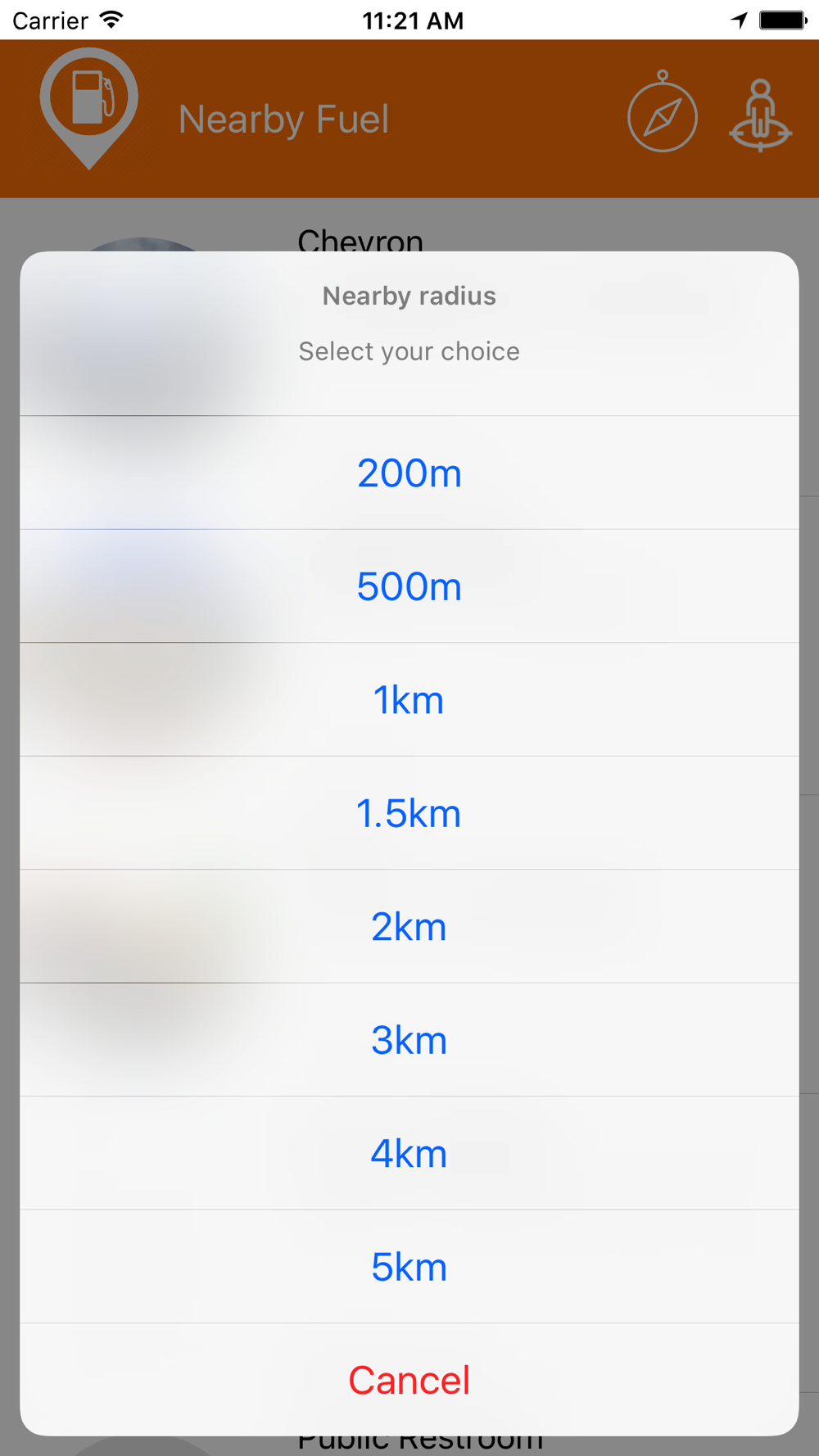Tap the Chevron list entry behind sheet
The image size is (819, 1456).
click(x=360, y=238)
